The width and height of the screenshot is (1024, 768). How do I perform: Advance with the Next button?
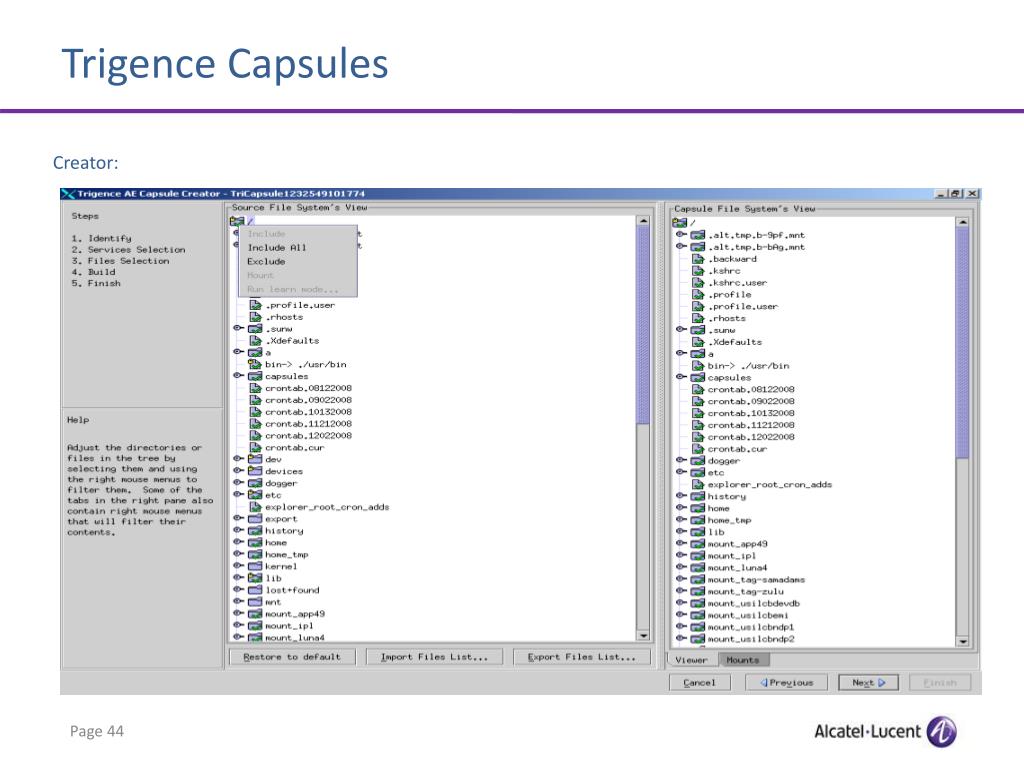click(x=868, y=682)
